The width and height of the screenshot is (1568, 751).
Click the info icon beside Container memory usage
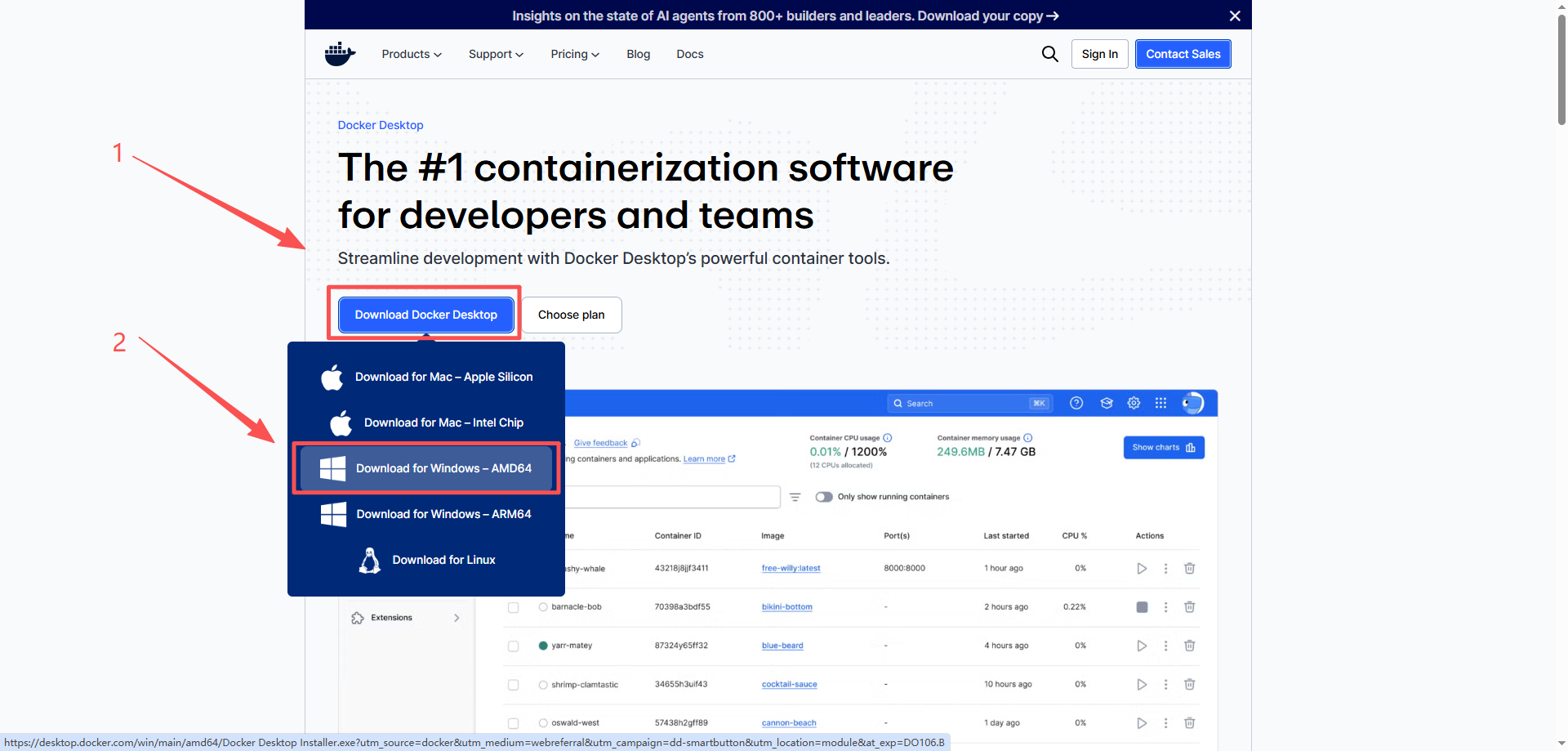coord(1028,438)
